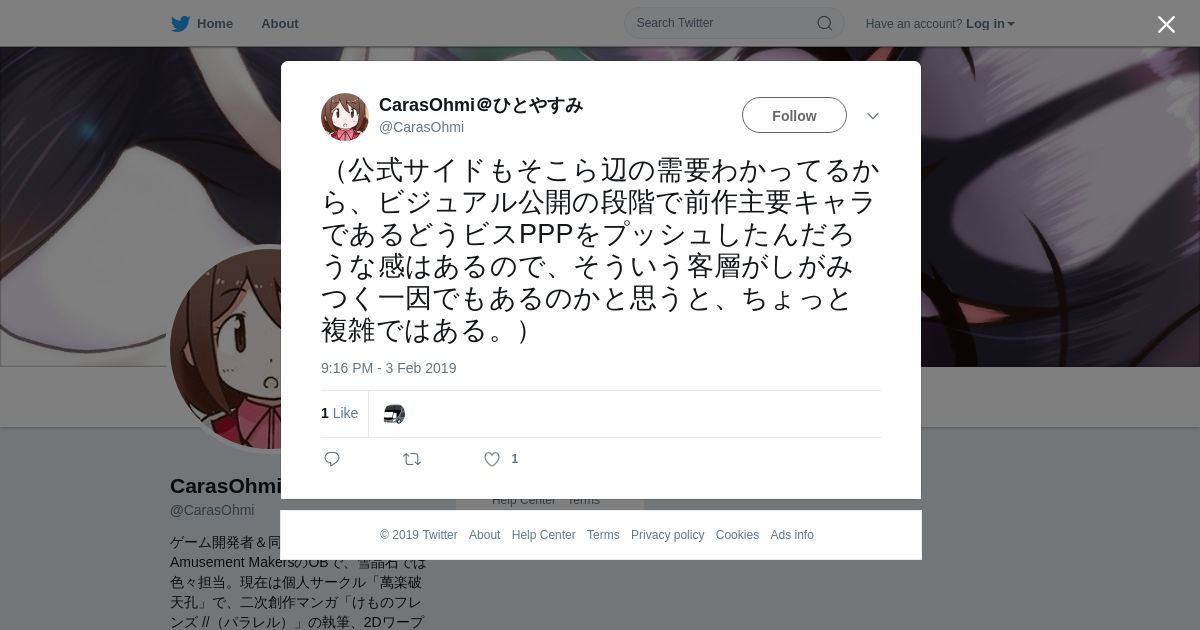Click the Twitter bird Home icon
Viewport: 1200px width, 630px height.
point(180,24)
